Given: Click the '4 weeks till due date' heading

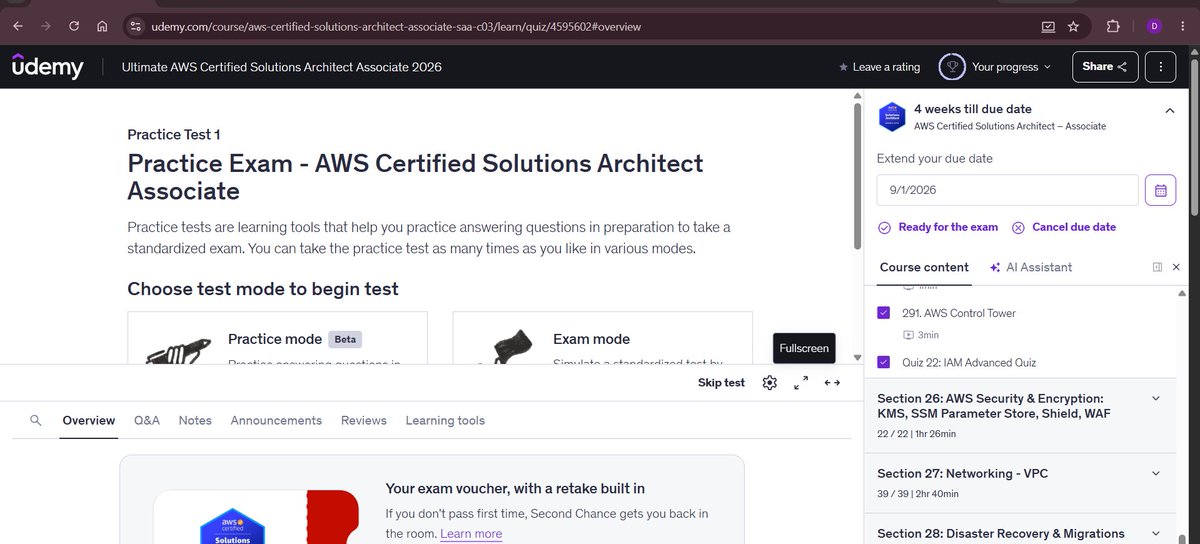Looking at the screenshot, I should pos(973,109).
